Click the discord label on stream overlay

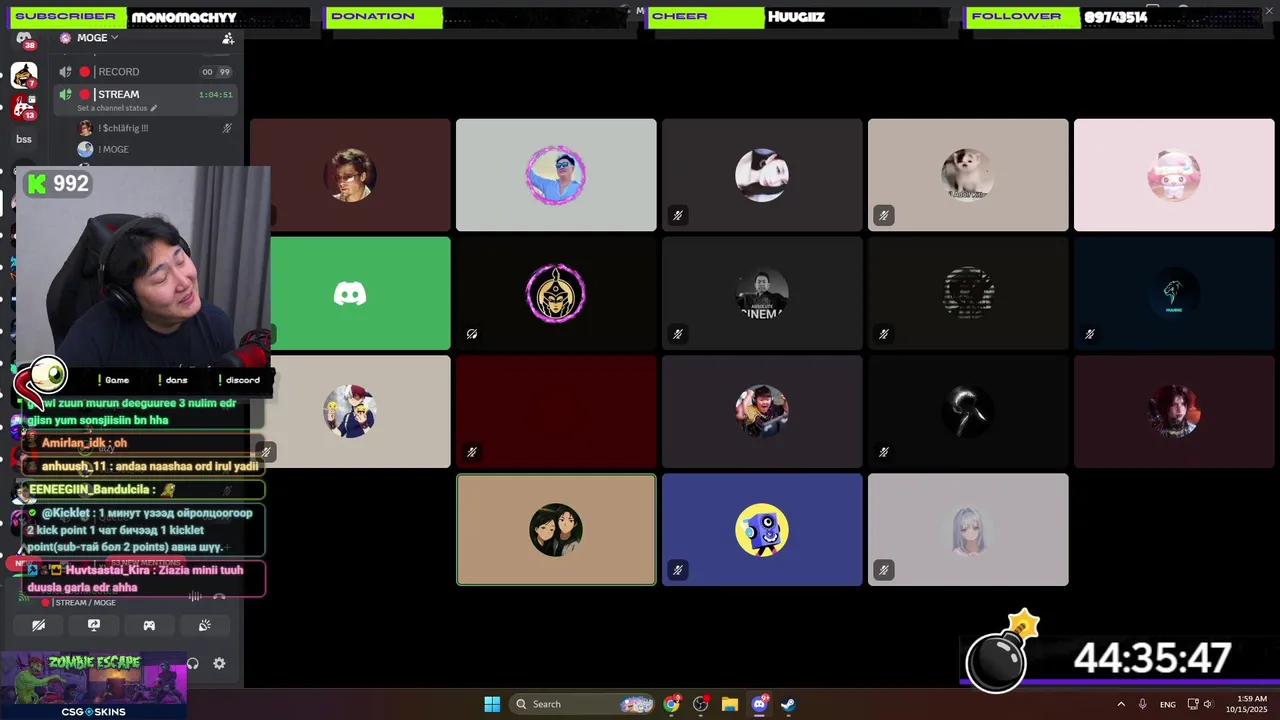[242, 380]
